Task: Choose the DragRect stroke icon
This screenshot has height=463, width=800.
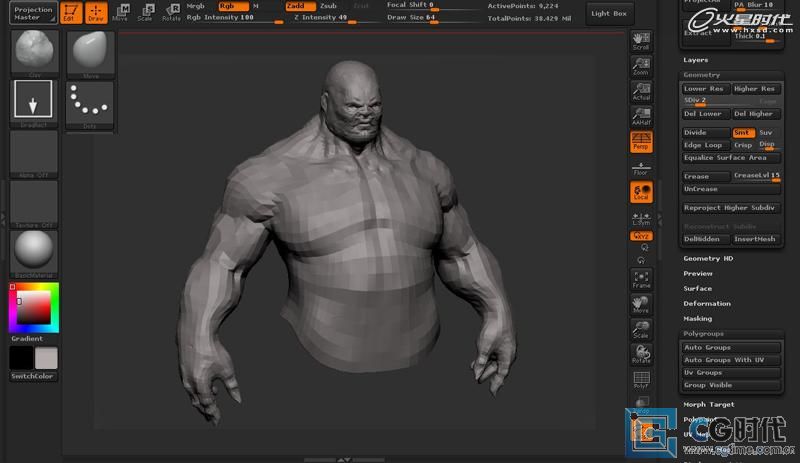Action: (x=34, y=103)
